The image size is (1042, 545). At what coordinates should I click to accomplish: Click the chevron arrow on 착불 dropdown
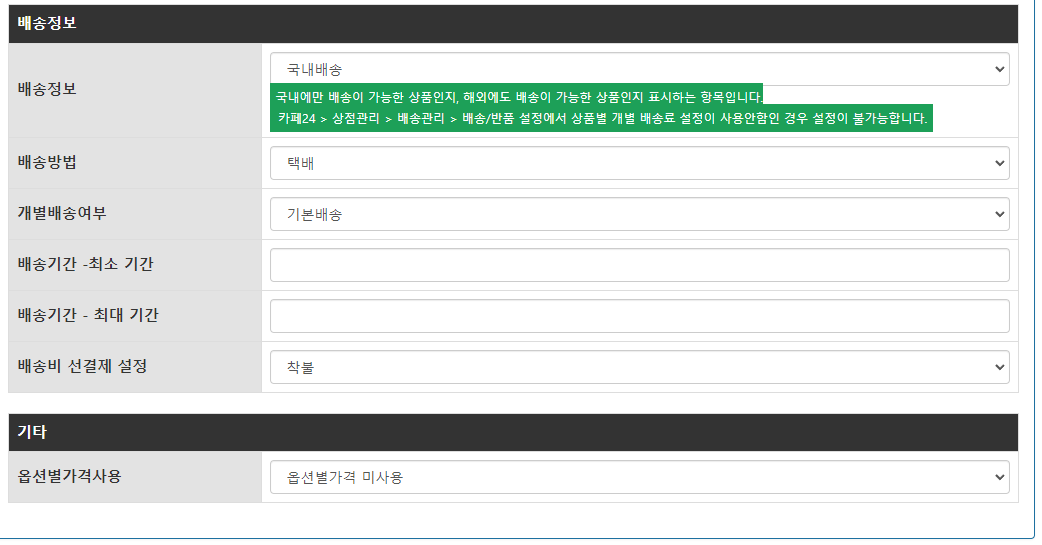click(997, 367)
